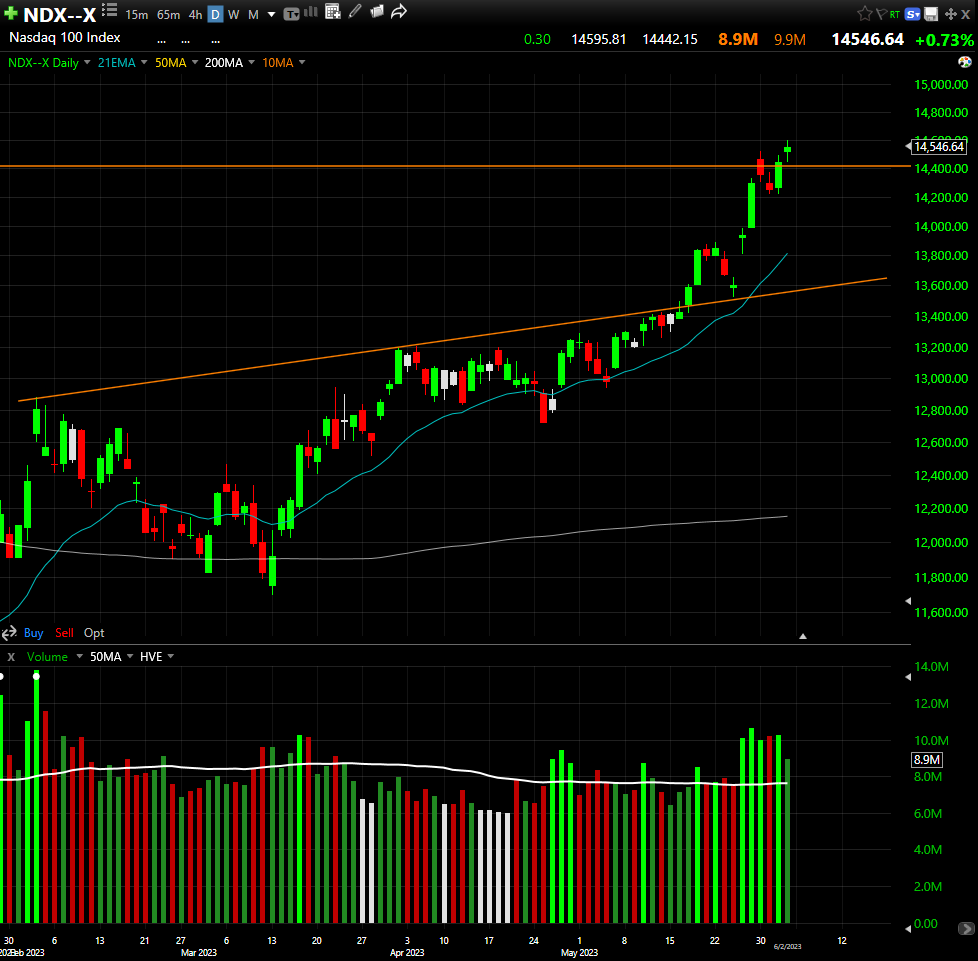Select the pencil drawing tool
Image resolution: width=978 pixels, height=961 pixels.
point(355,11)
